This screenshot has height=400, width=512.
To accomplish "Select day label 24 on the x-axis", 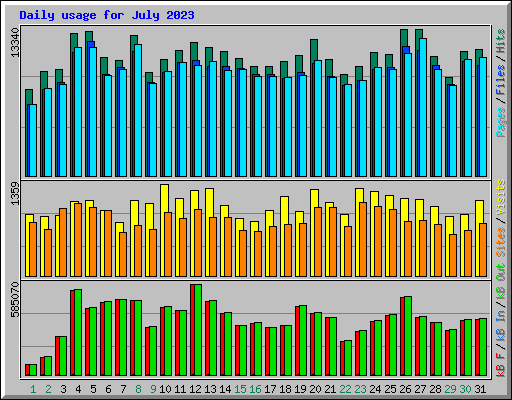I will [x=375, y=389].
